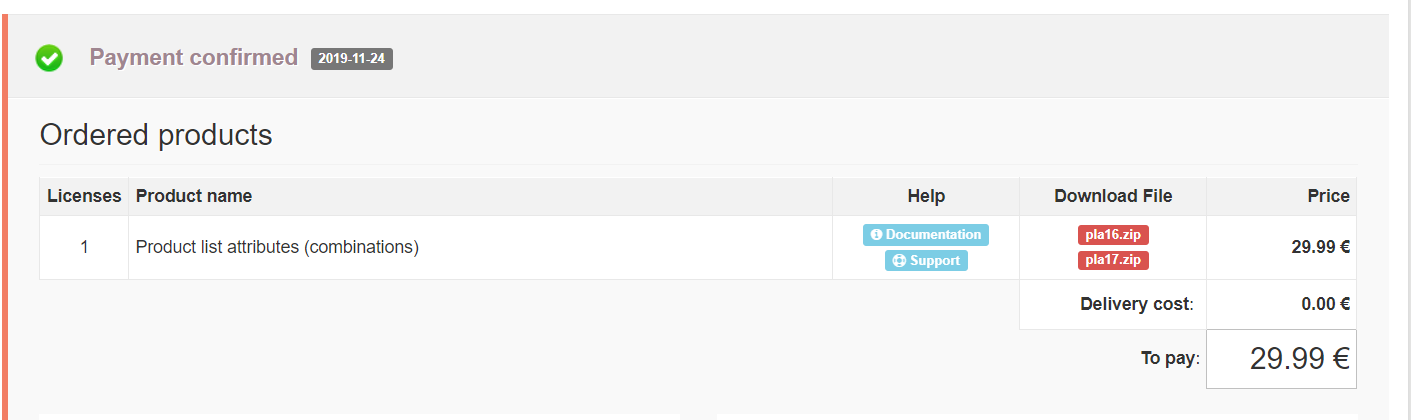Click the license count cell showing 1
This screenshot has height=420, width=1411.
click(x=84, y=247)
